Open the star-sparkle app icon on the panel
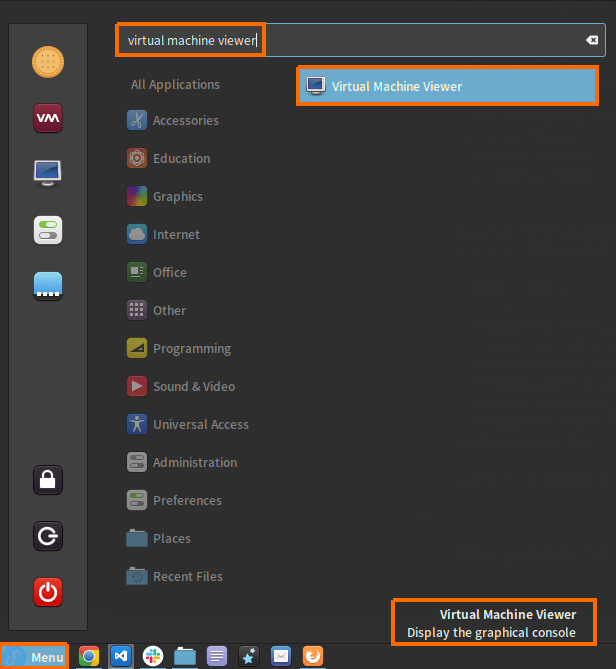This screenshot has height=669, width=616. coord(249,656)
